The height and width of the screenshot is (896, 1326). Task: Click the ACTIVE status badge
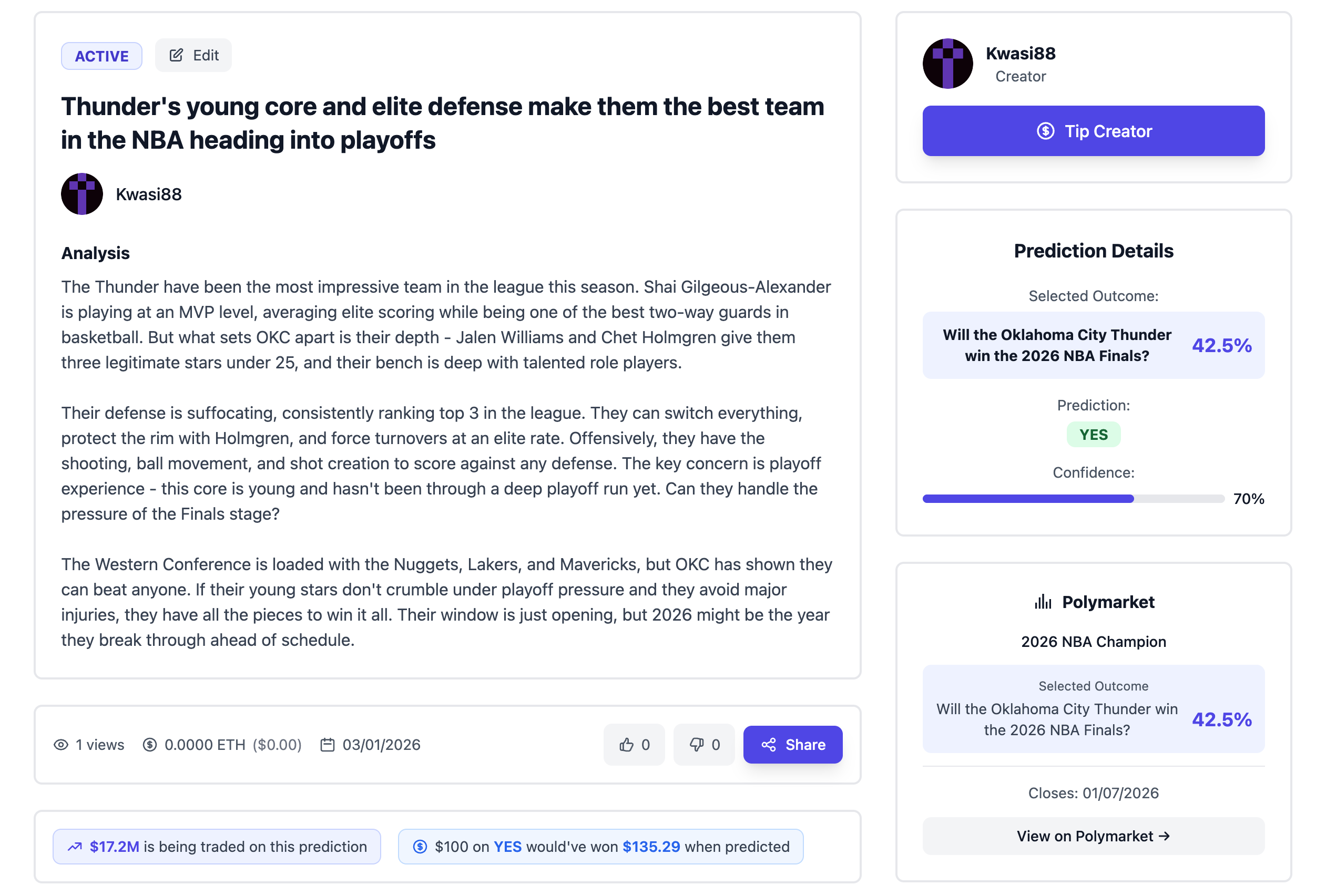[x=101, y=55]
